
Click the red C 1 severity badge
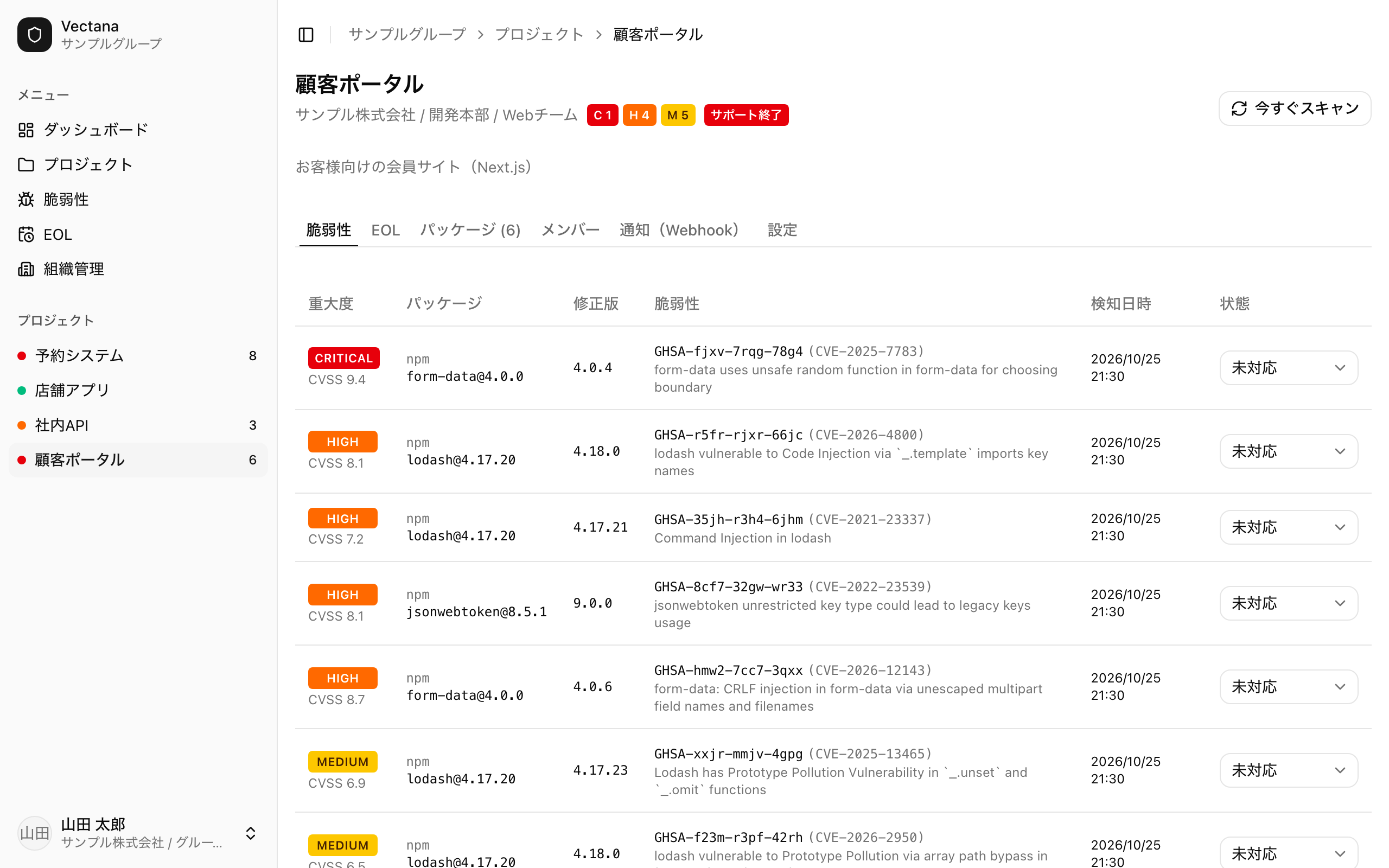[602, 115]
